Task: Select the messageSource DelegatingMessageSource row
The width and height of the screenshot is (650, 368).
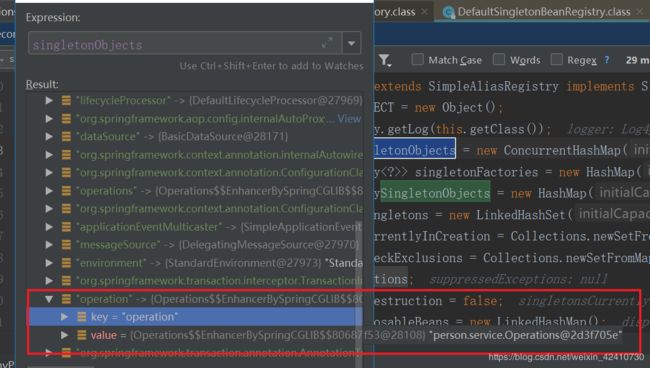Action: click(x=195, y=245)
